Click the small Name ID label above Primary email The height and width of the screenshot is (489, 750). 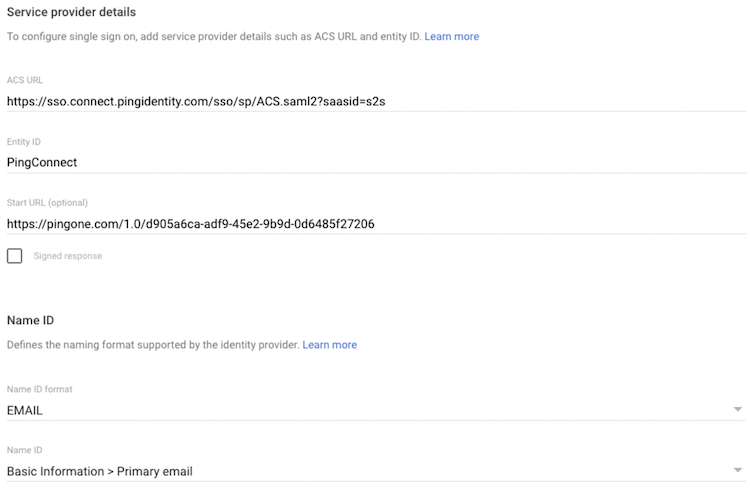tap(25, 451)
